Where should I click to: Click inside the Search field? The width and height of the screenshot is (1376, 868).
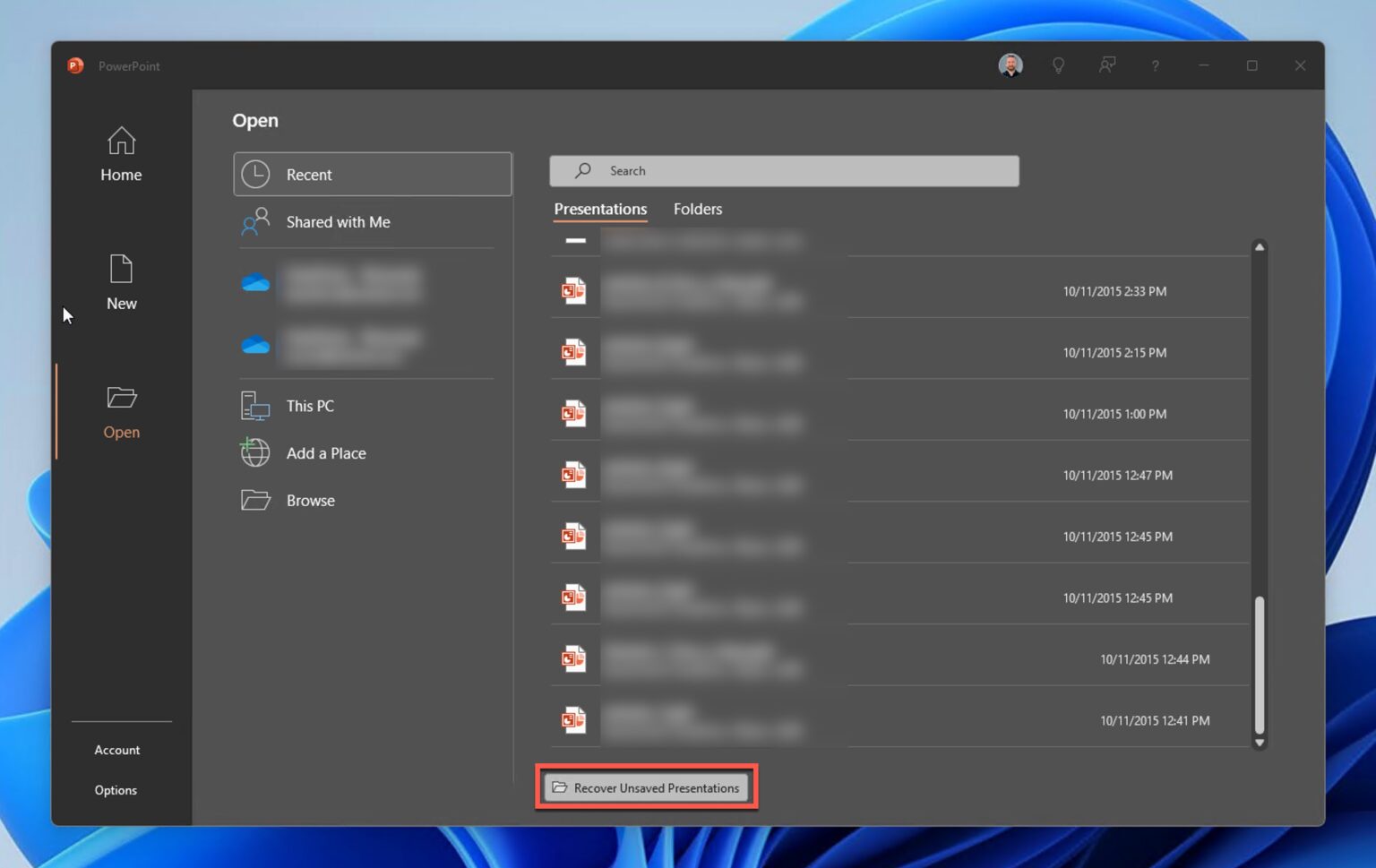click(x=784, y=170)
